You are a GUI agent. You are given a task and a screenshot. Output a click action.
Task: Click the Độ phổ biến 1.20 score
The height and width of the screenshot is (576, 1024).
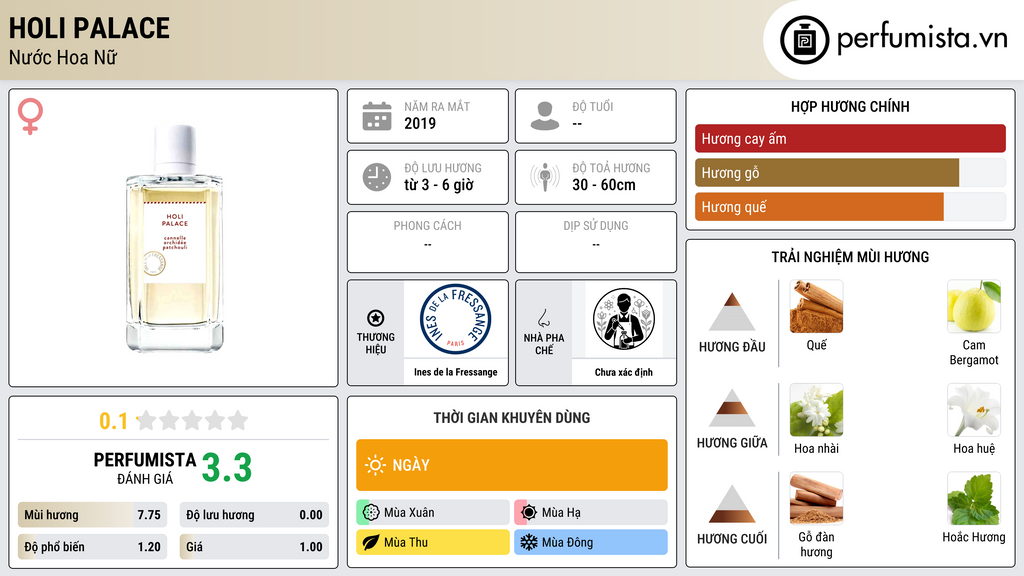(92, 547)
